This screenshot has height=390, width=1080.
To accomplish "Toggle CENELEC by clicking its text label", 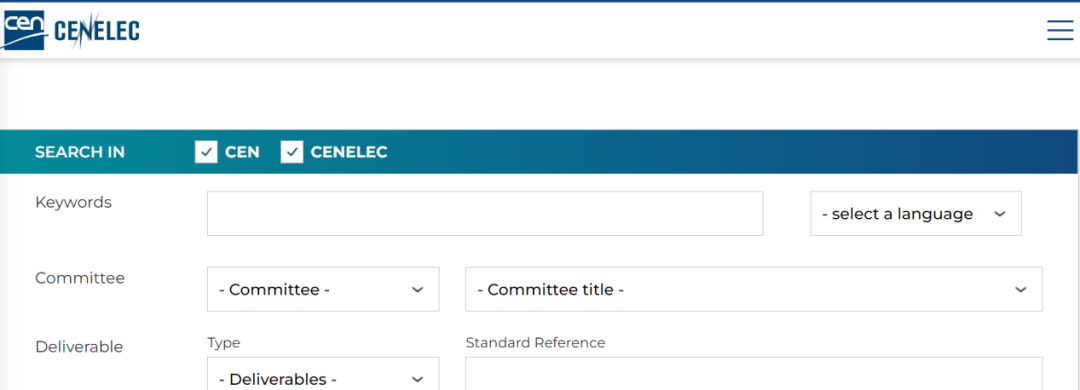I will 349,152.
